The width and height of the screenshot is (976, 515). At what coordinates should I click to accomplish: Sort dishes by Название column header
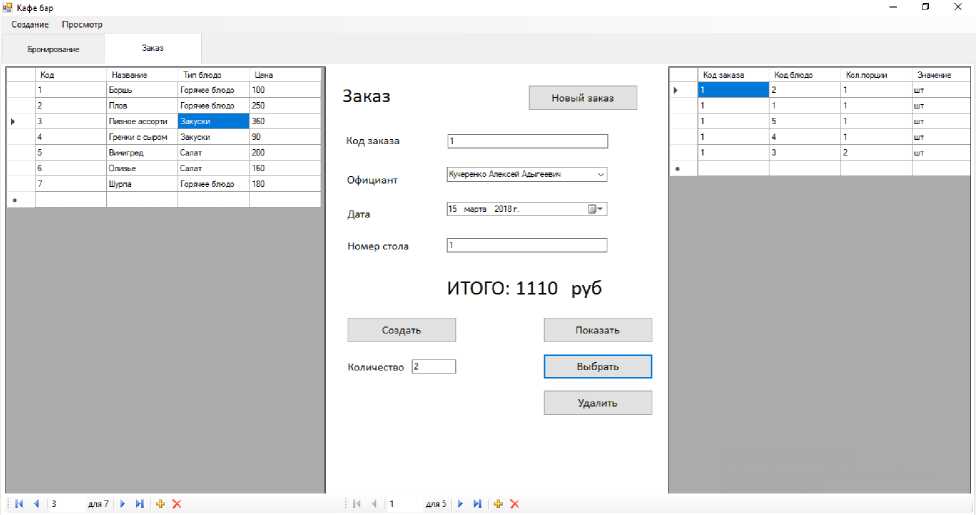click(142, 75)
